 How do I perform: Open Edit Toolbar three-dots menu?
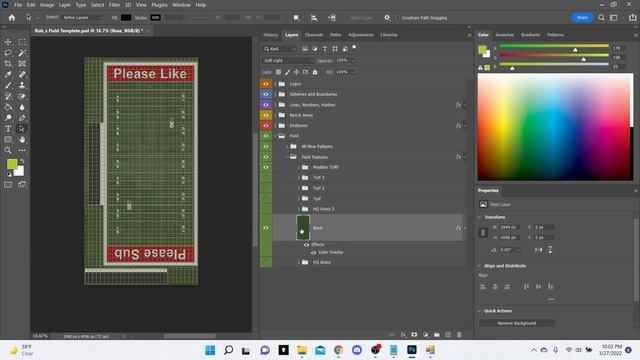coord(22,150)
